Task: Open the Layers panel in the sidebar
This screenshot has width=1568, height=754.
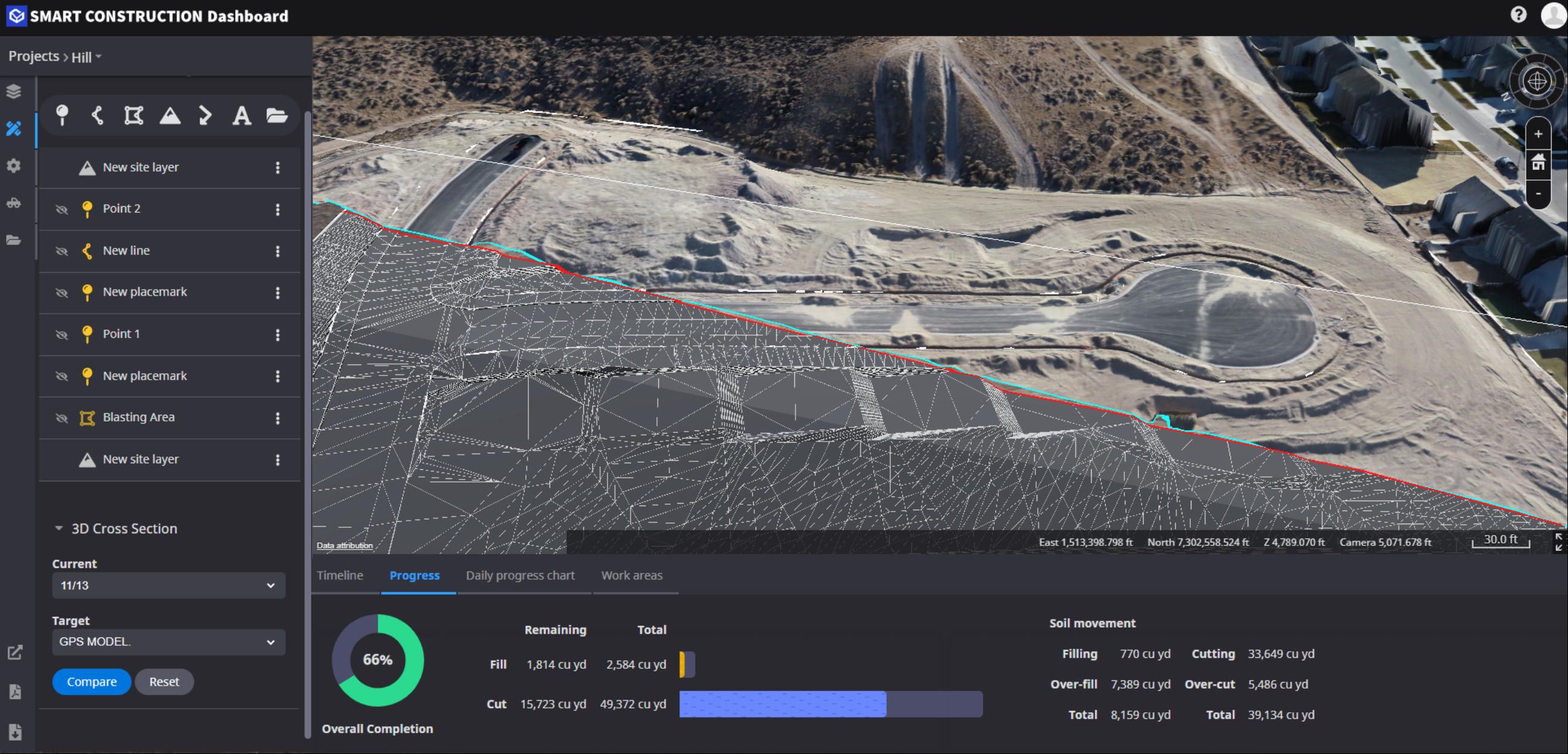Action: [13, 91]
